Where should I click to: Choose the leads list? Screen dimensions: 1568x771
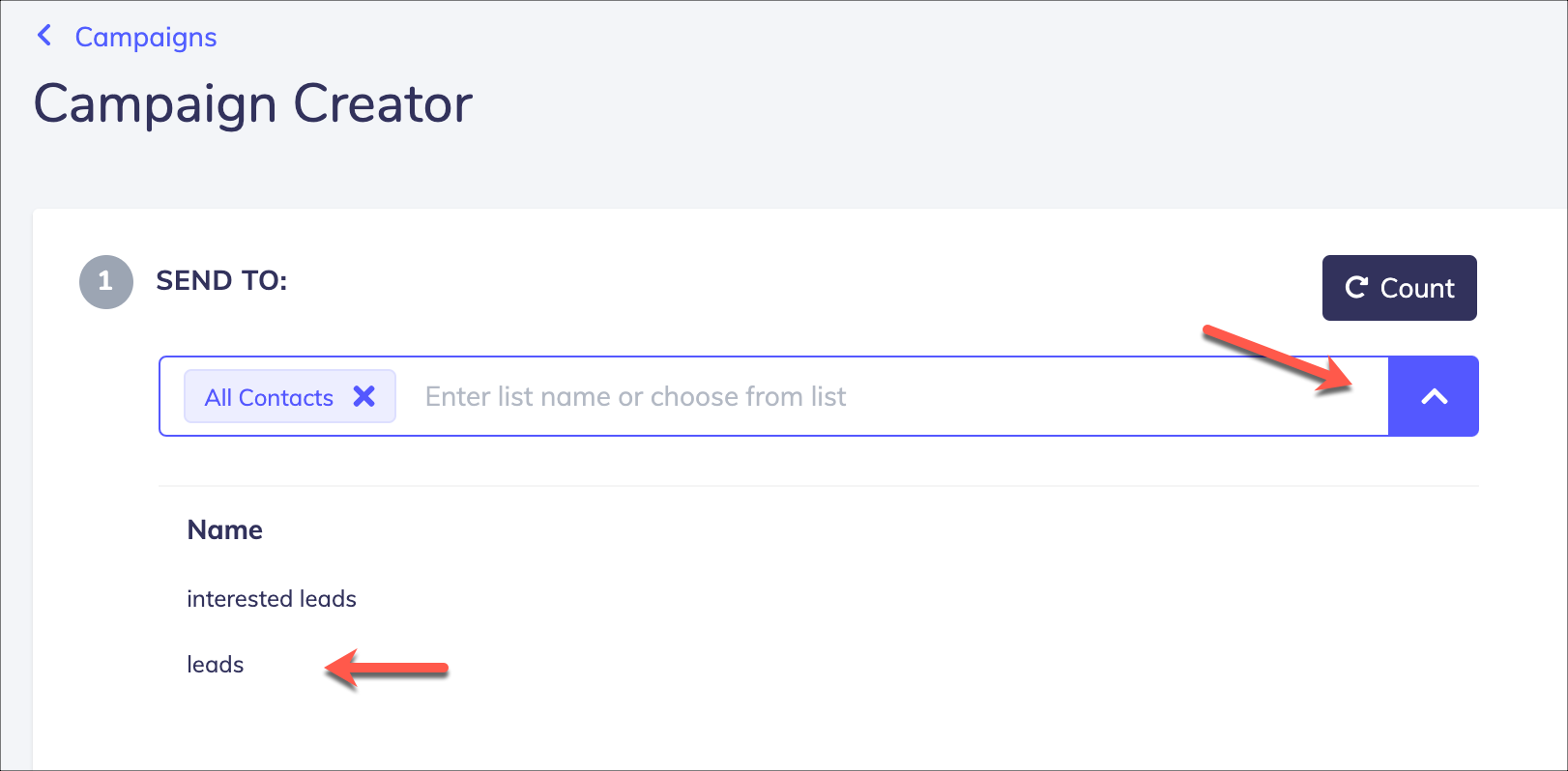[216, 665]
